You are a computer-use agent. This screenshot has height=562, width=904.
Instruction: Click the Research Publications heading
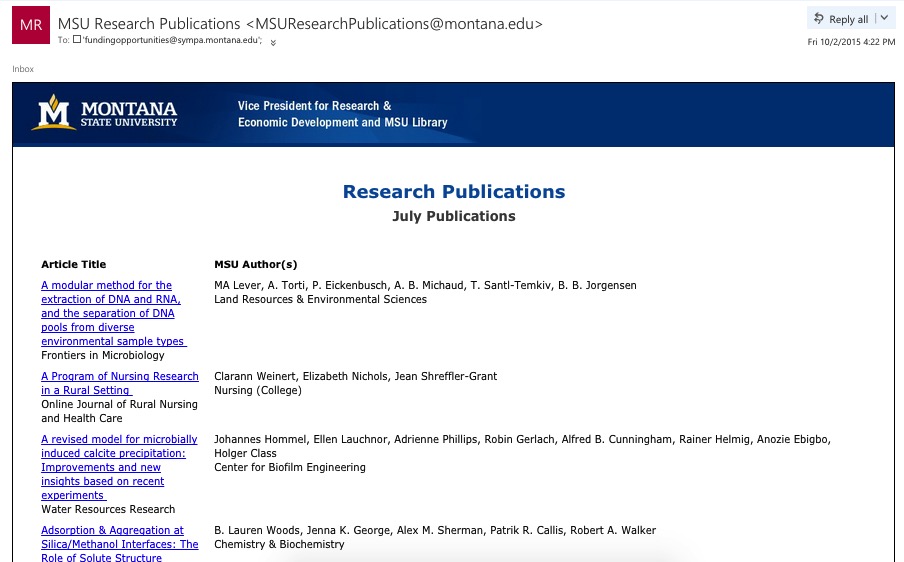tap(454, 191)
